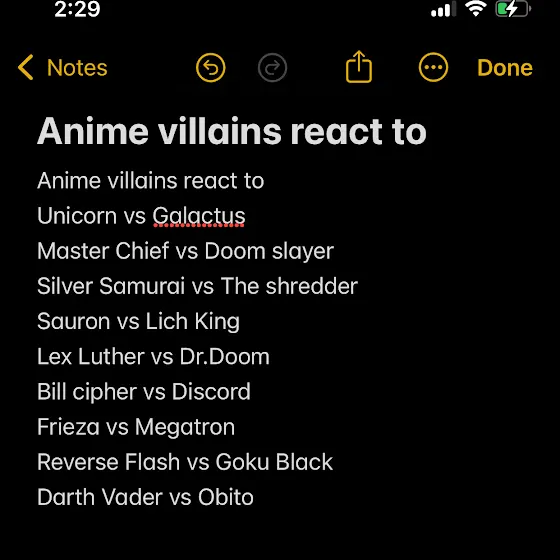Tap the Lex Luther vs Dr.Doom line

click(x=153, y=356)
